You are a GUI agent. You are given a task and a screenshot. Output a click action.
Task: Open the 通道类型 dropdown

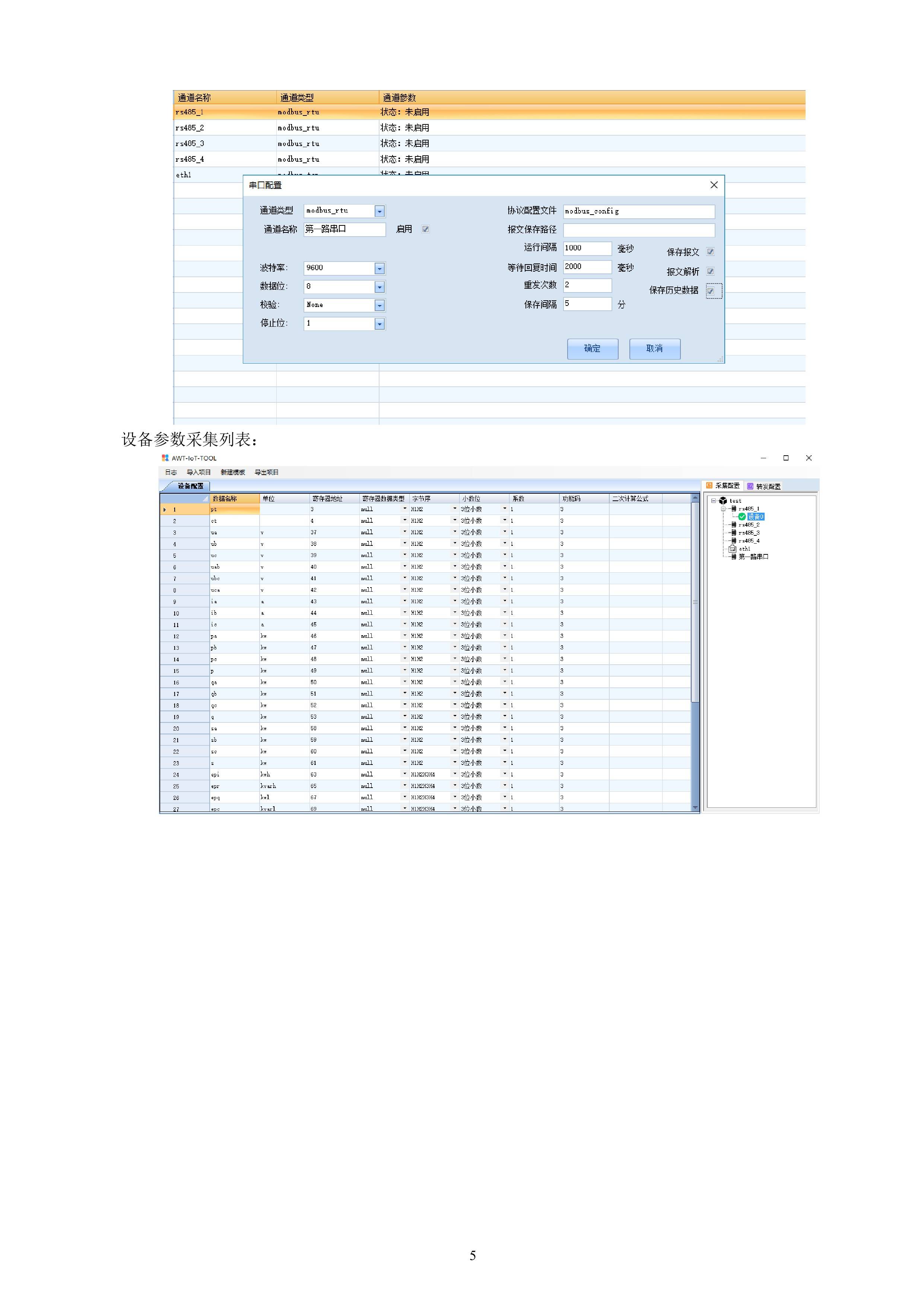380,211
